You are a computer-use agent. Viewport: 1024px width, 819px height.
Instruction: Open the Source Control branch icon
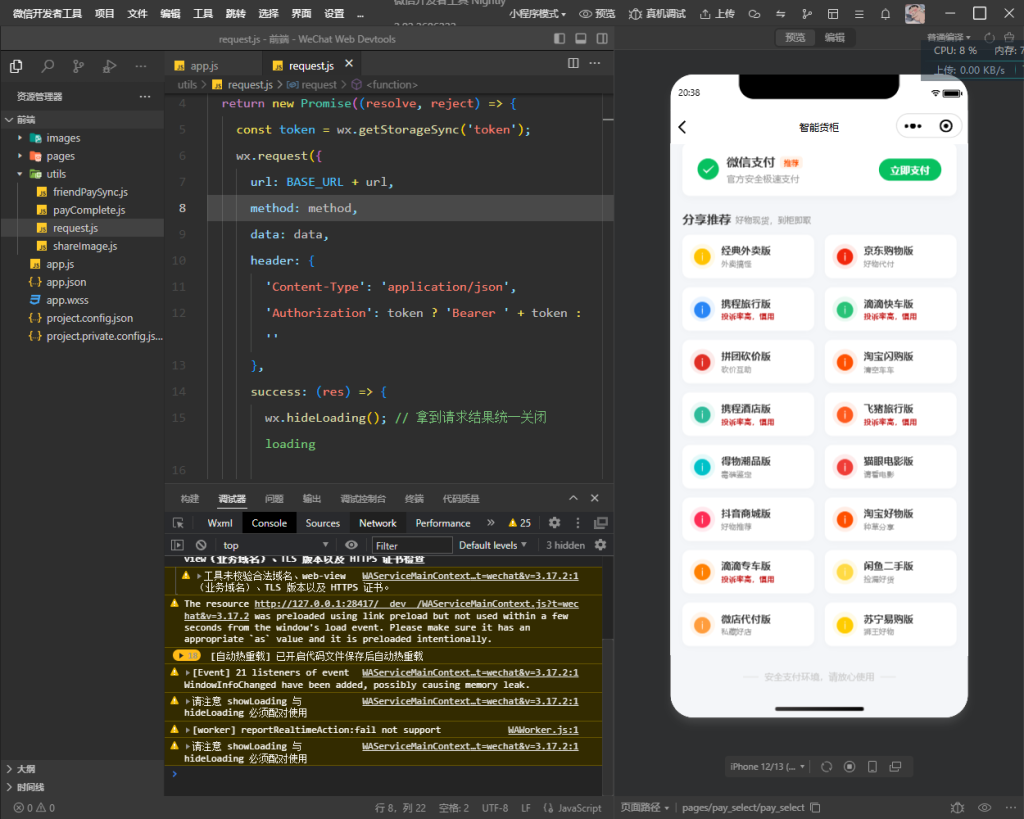tap(78, 66)
